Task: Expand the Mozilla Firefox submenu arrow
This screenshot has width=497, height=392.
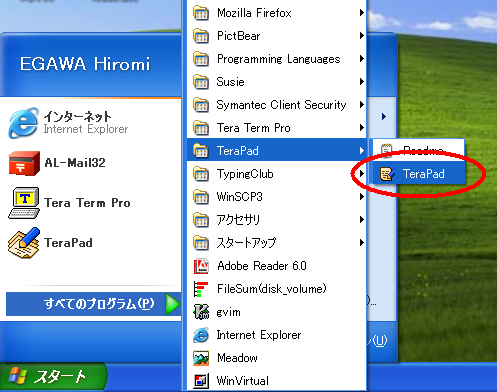Action: [x=362, y=13]
